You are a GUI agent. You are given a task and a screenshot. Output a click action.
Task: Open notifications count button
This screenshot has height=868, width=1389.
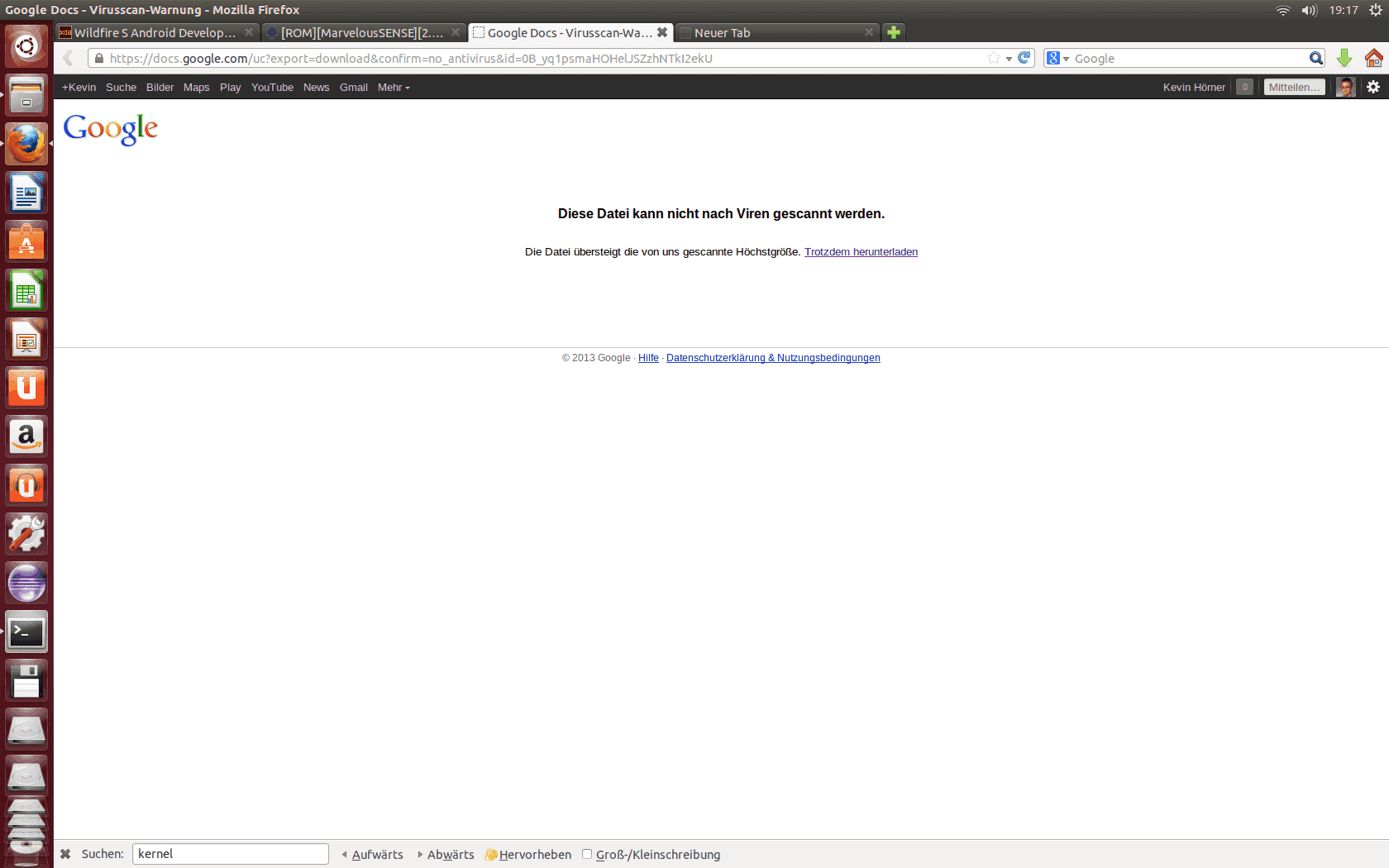pyautogui.click(x=1244, y=87)
